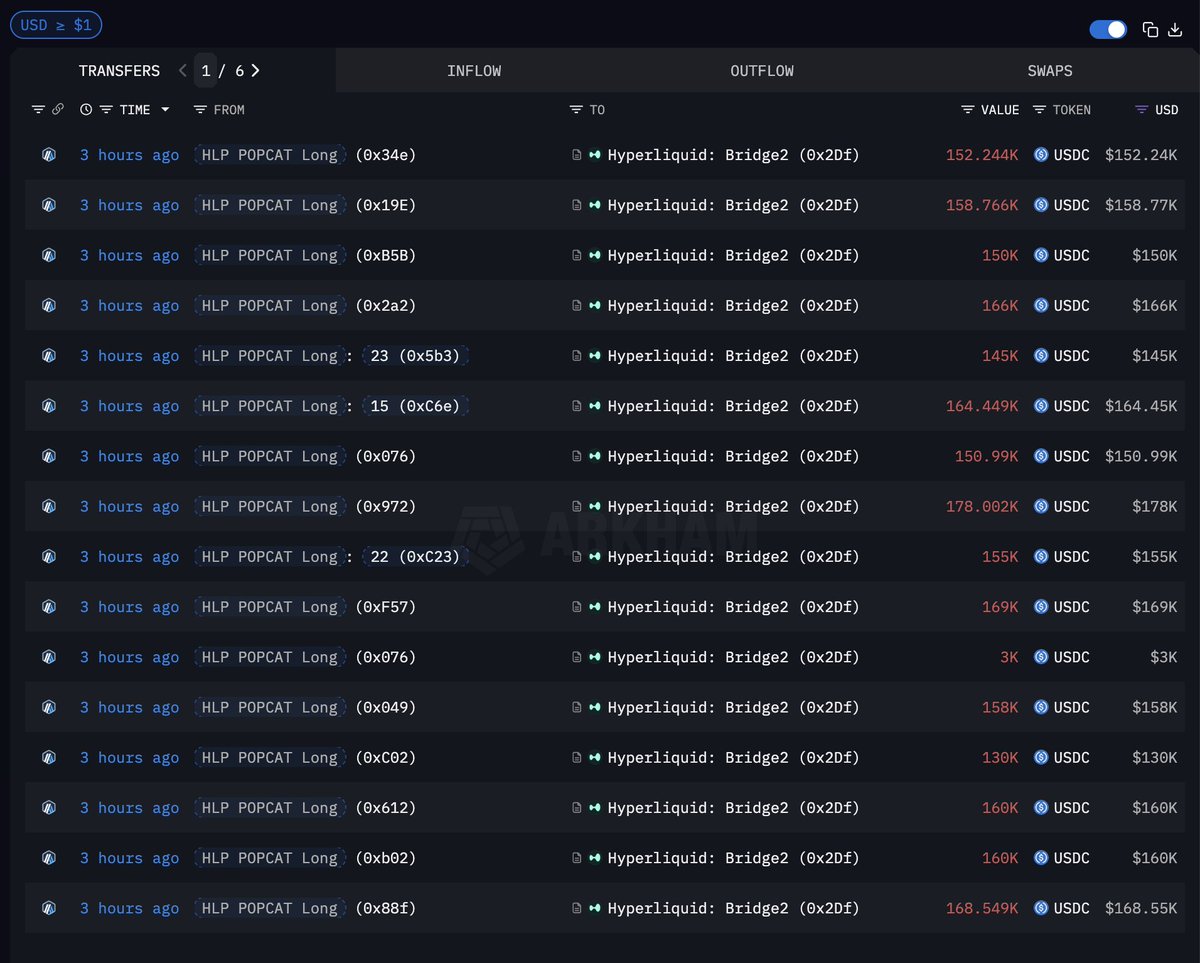Open Hyperliquid: Bridge2 link in 178.002K row
The height and width of the screenshot is (963, 1200).
click(733, 507)
